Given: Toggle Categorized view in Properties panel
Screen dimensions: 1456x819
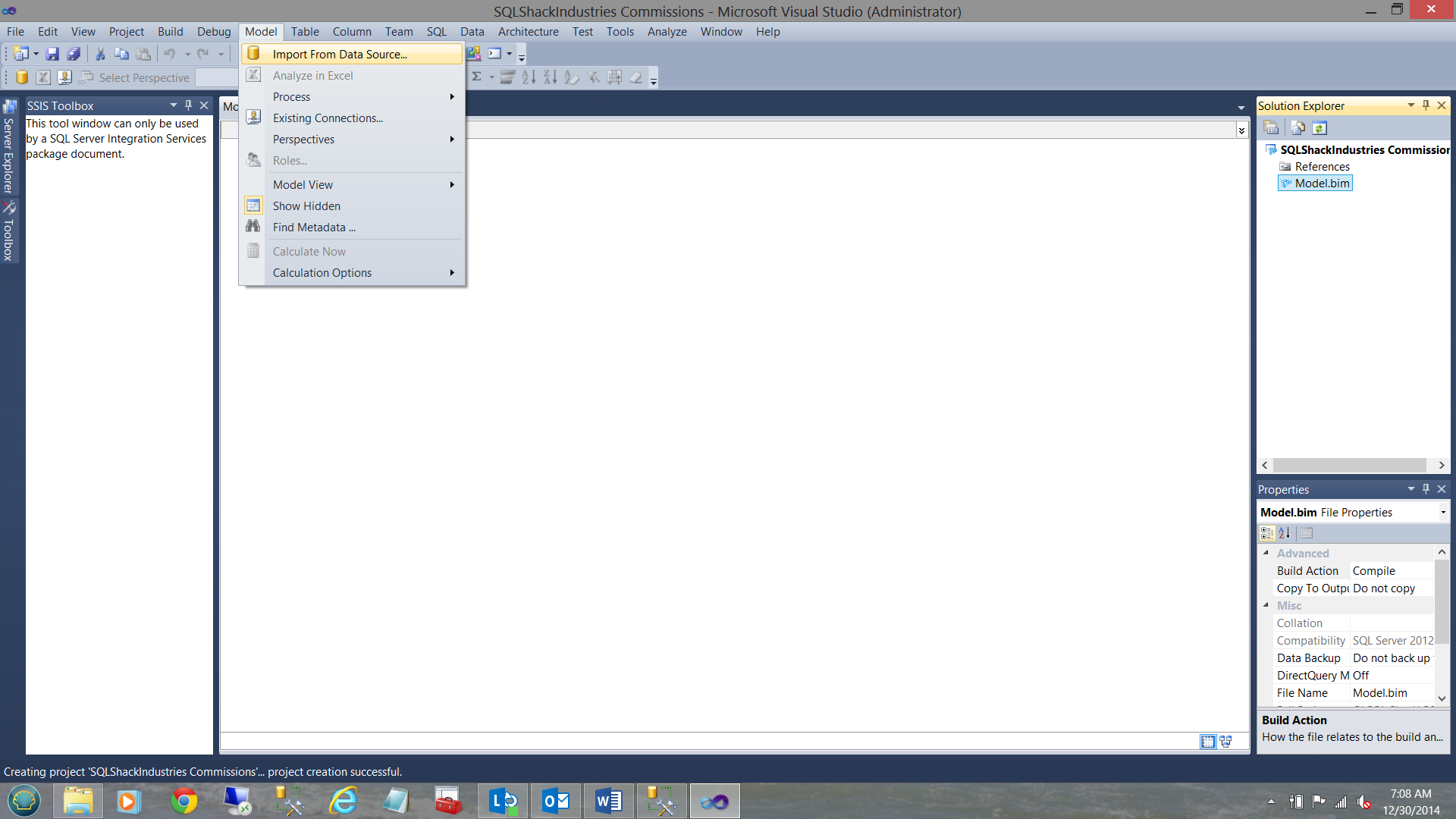Looking at the screenshot, I should [x=1267, y=533].
